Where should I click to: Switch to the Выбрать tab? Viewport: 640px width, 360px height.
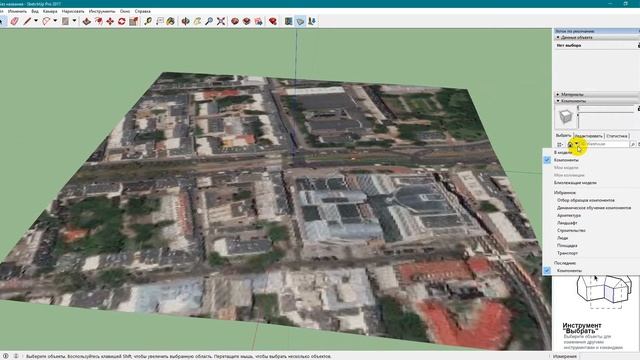[563, 136]
